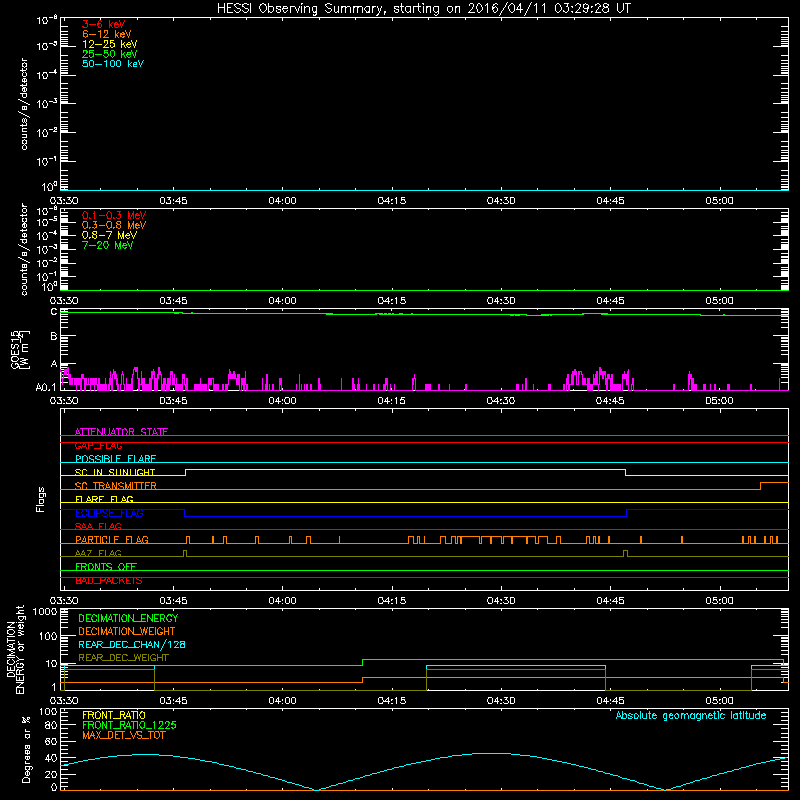Select the FRONTS_OFF flag label
Image resolution: width=800 pixels, height=800 pixels.
click(x=106, y=566)
